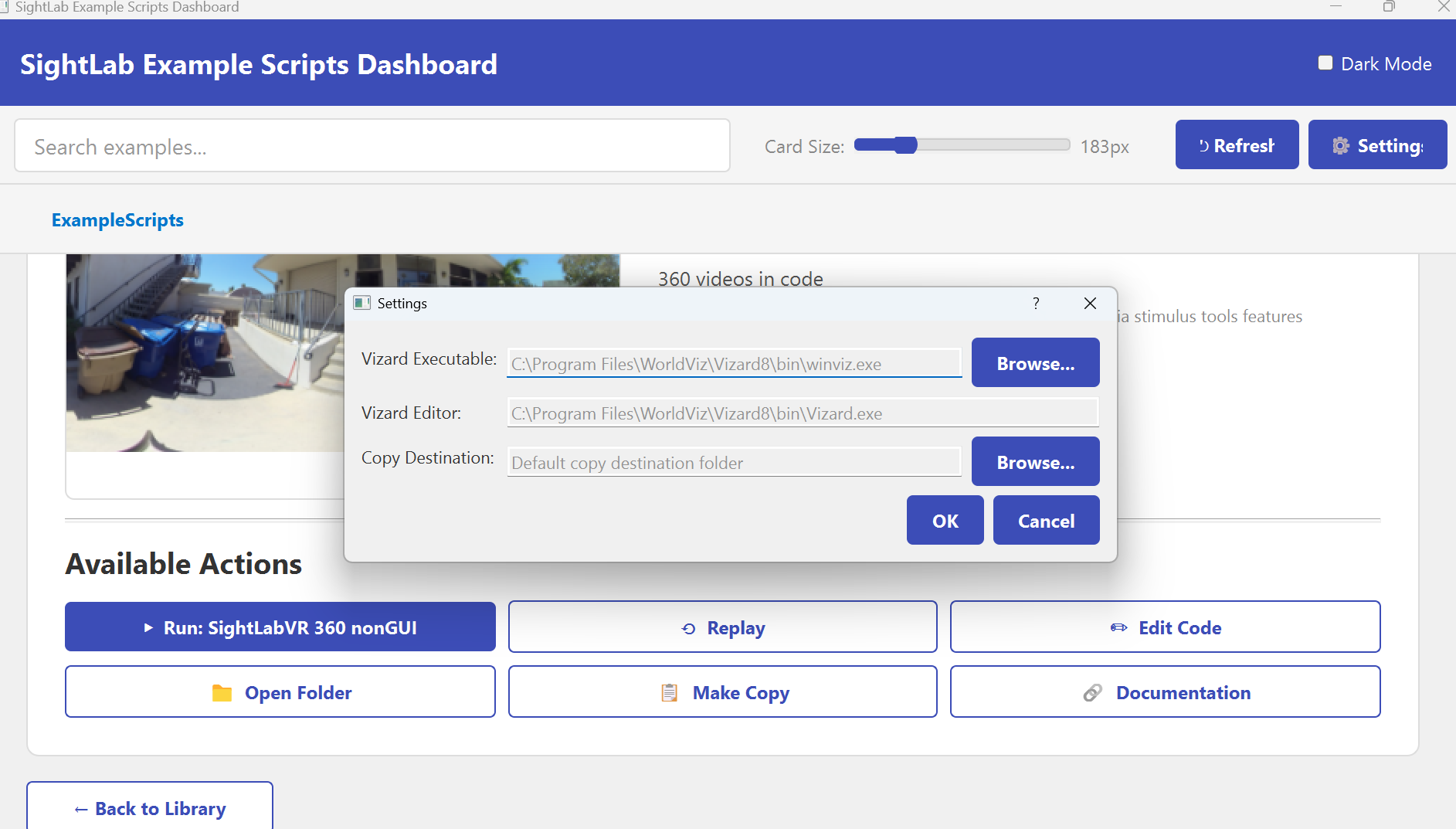Open Settings with the gear button

click(x=1377, y=145)
